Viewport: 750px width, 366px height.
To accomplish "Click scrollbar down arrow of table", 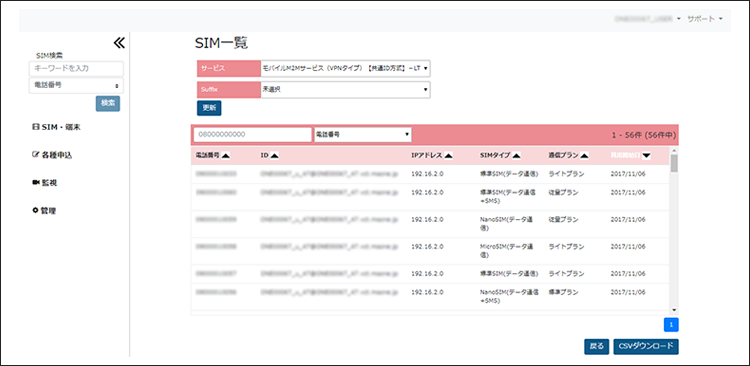I will pos(674,310).
